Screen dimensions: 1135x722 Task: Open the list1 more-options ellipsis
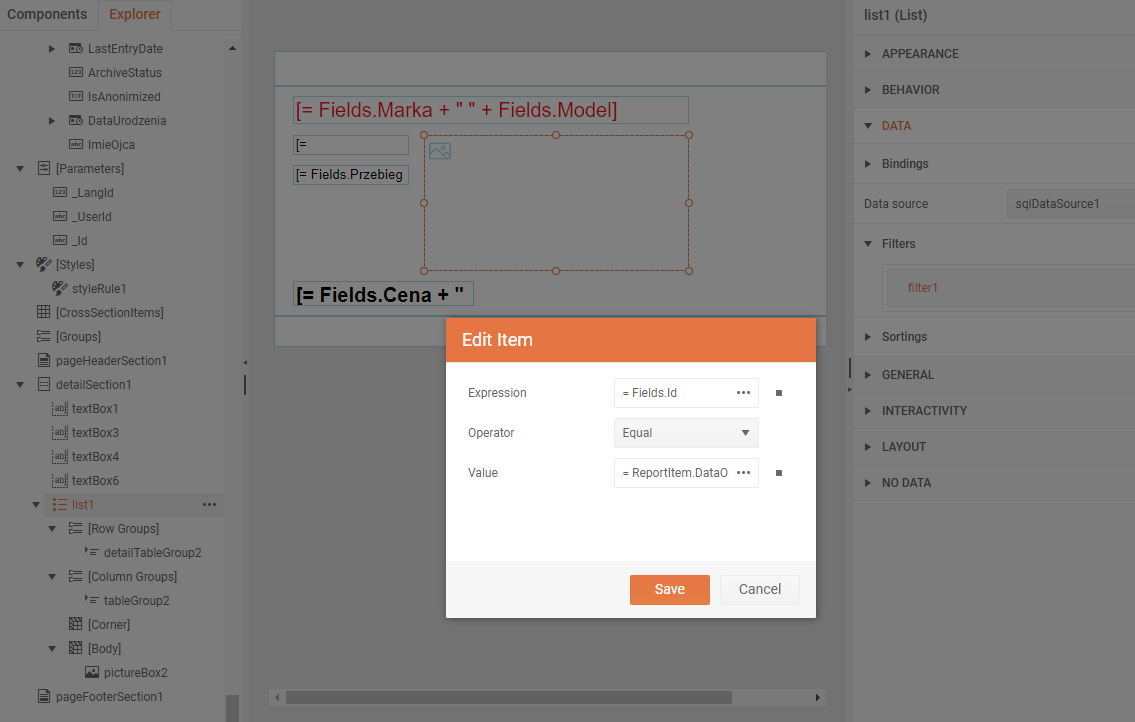[x=209, y=505]
